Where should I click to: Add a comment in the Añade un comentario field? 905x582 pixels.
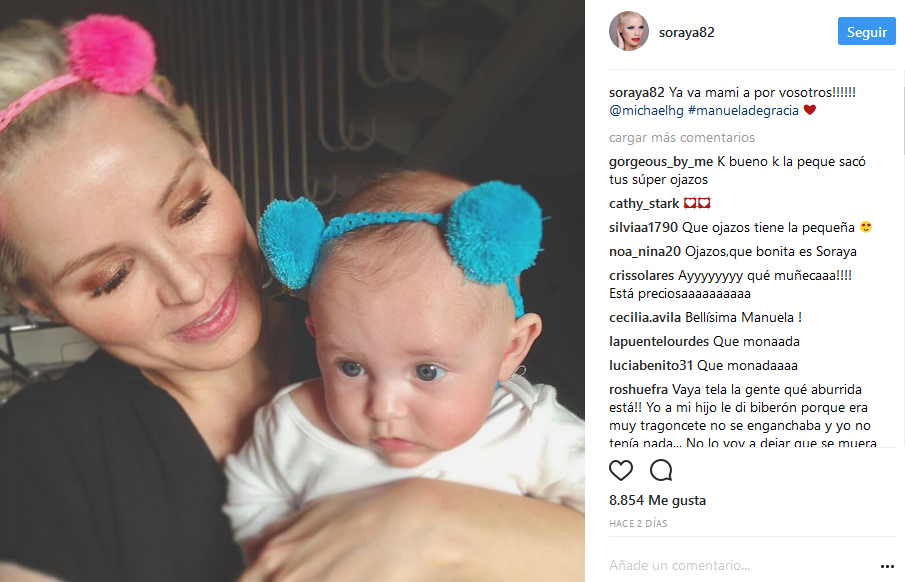point(739,565)
